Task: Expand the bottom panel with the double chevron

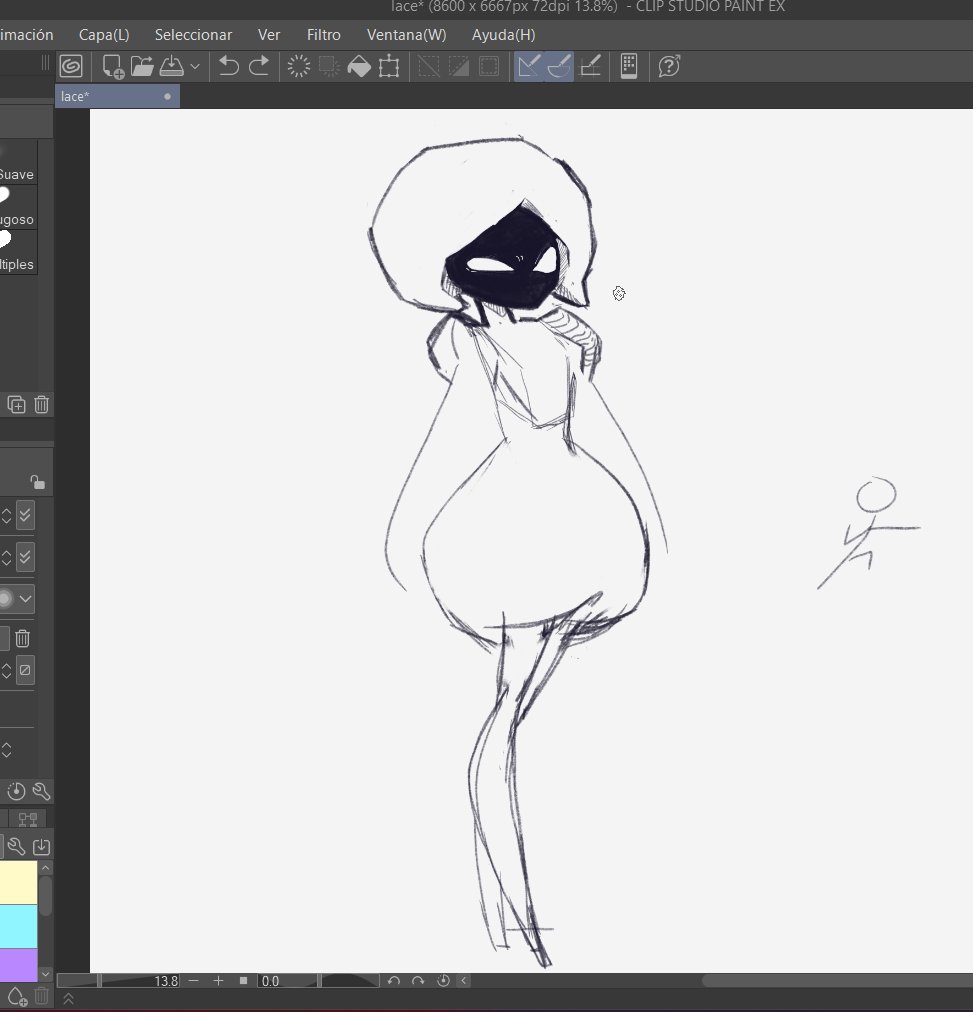Action: [68, 997]
